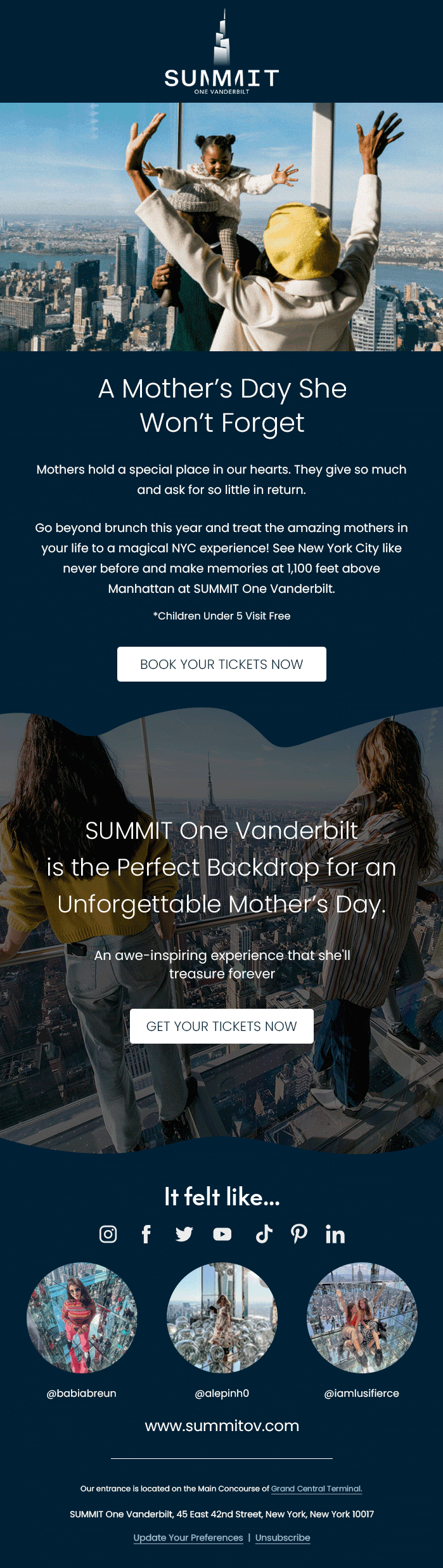Select the @alepinh0 username caption

click(222, 1393)
